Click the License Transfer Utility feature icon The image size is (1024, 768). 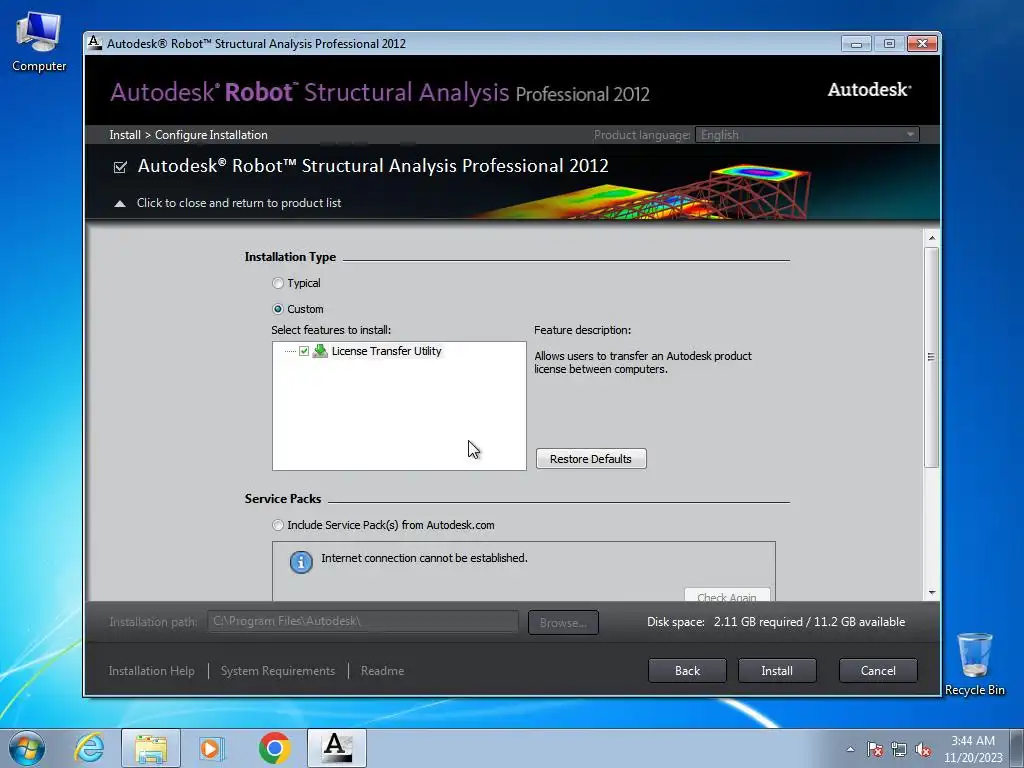coord(320,351)
